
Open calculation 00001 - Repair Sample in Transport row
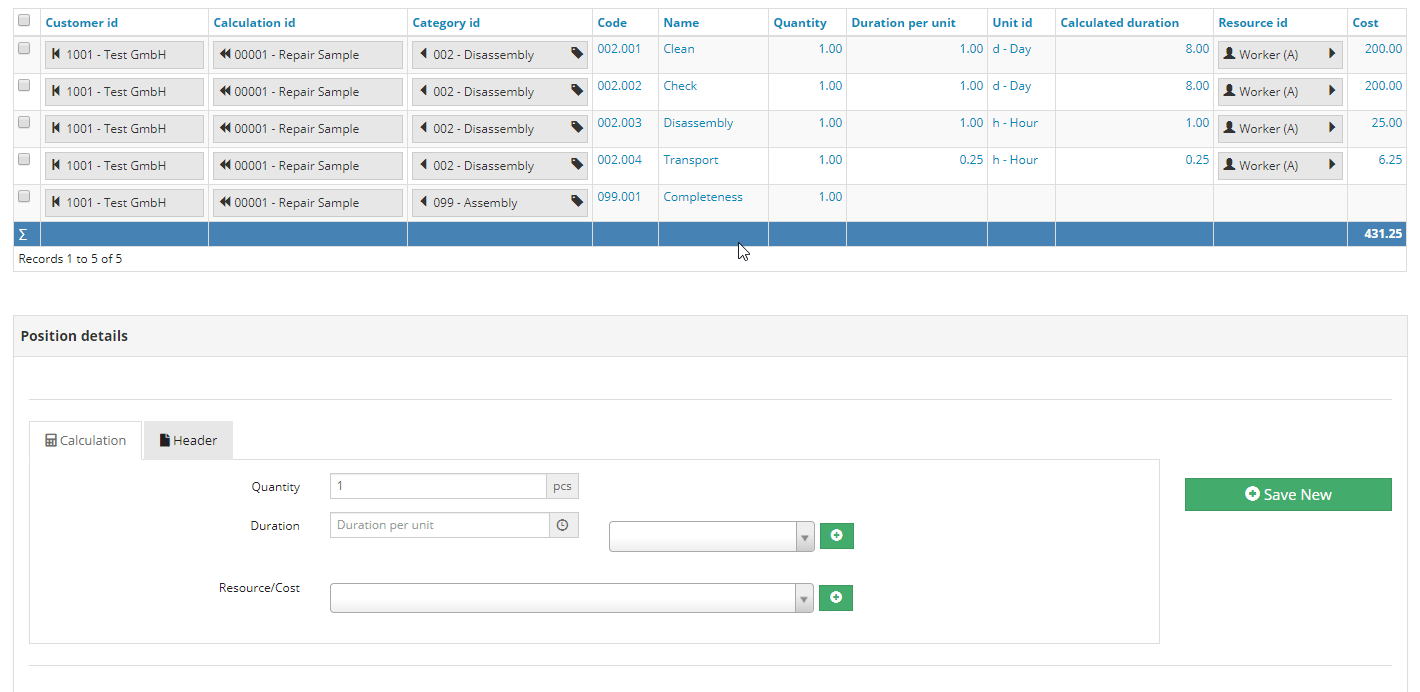[x=308, y=166]
